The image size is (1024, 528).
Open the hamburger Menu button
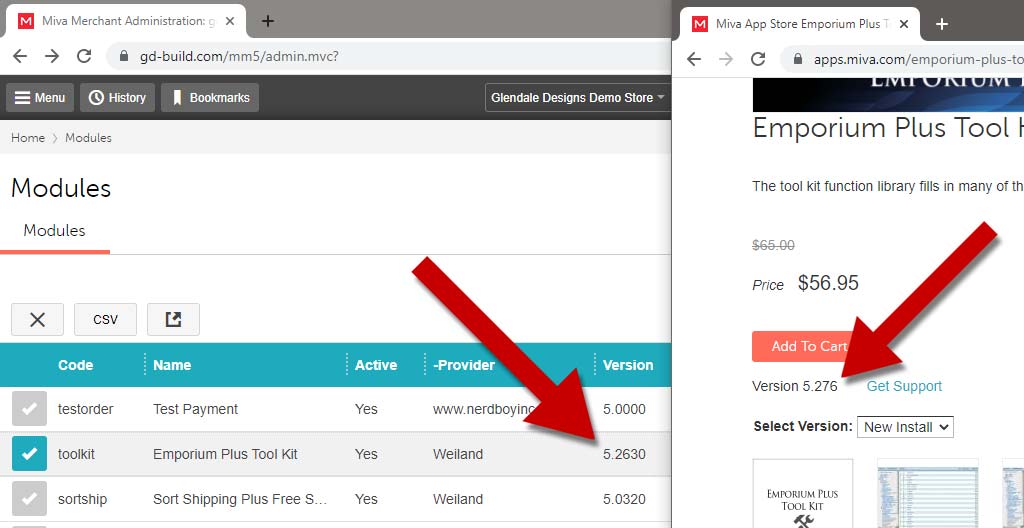coord(40,97)
